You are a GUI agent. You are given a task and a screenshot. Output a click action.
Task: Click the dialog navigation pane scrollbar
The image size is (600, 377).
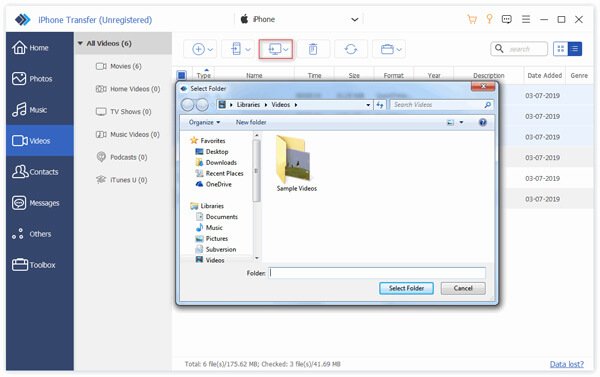click(x=256, y=171)
